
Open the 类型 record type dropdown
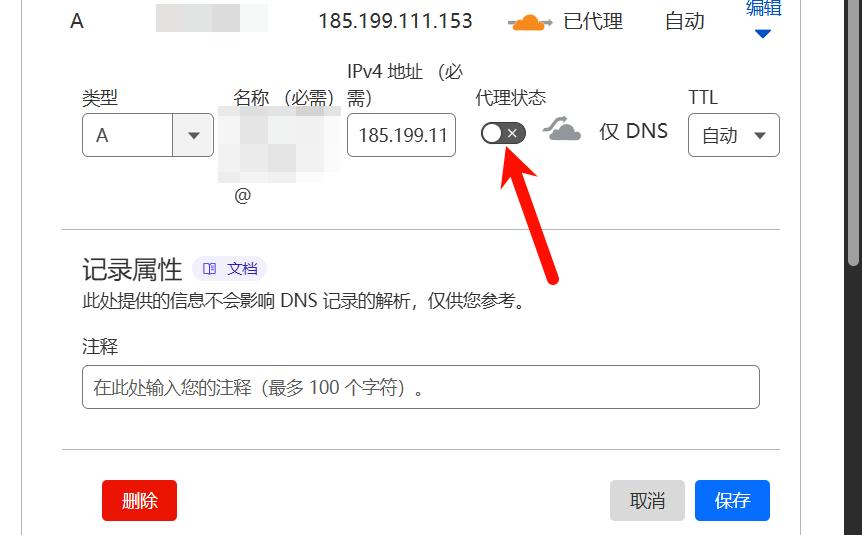pos(148,135)
